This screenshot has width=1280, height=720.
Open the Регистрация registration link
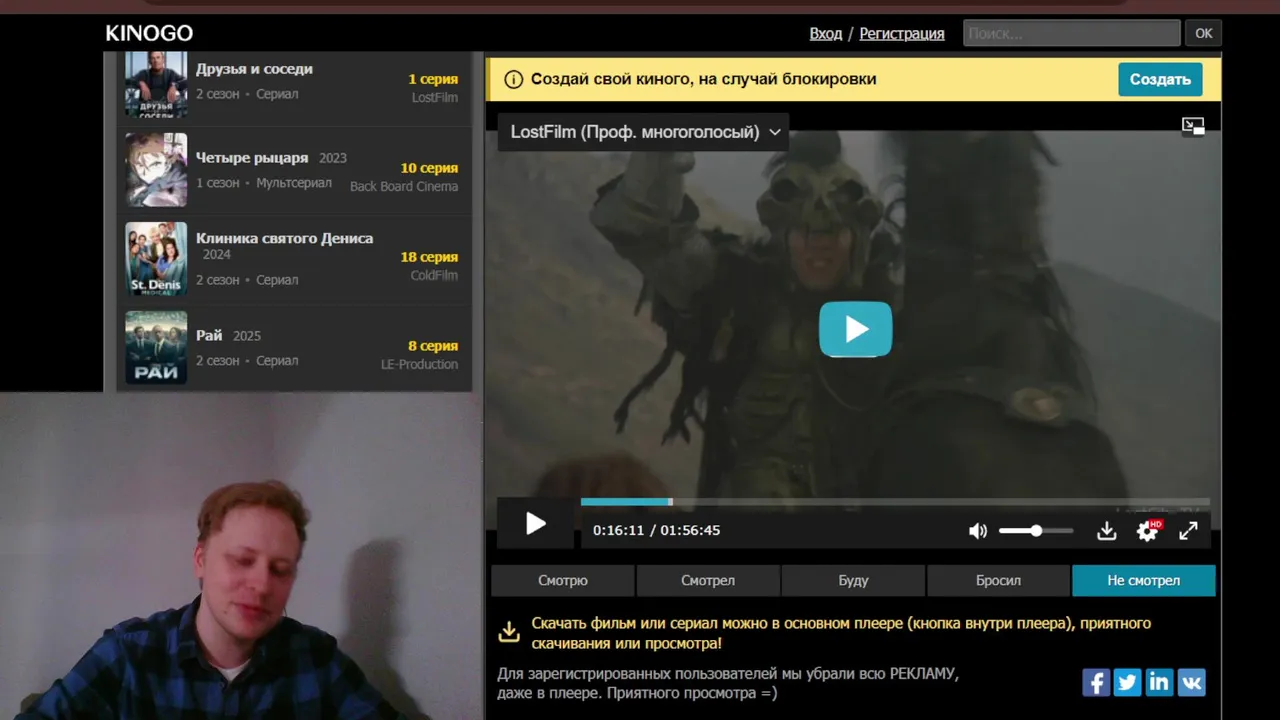(x=902, y=33)
